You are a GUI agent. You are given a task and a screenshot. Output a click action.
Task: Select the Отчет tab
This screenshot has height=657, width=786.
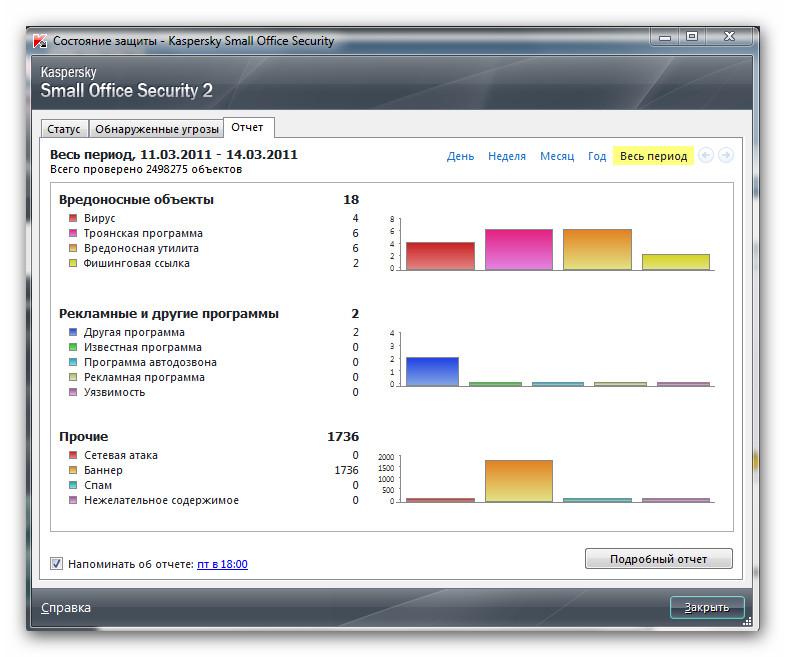[x=248, y=128]
